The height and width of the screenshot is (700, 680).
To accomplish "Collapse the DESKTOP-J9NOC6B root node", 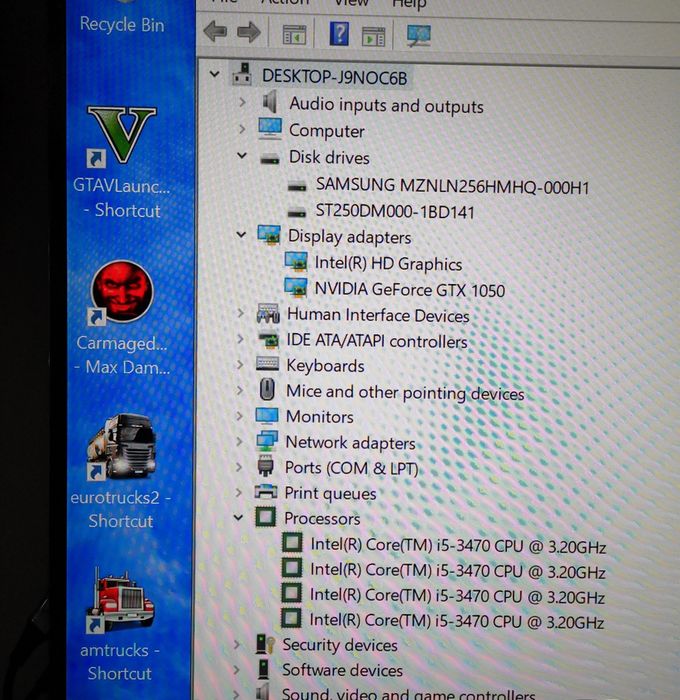I will (215, 74).
